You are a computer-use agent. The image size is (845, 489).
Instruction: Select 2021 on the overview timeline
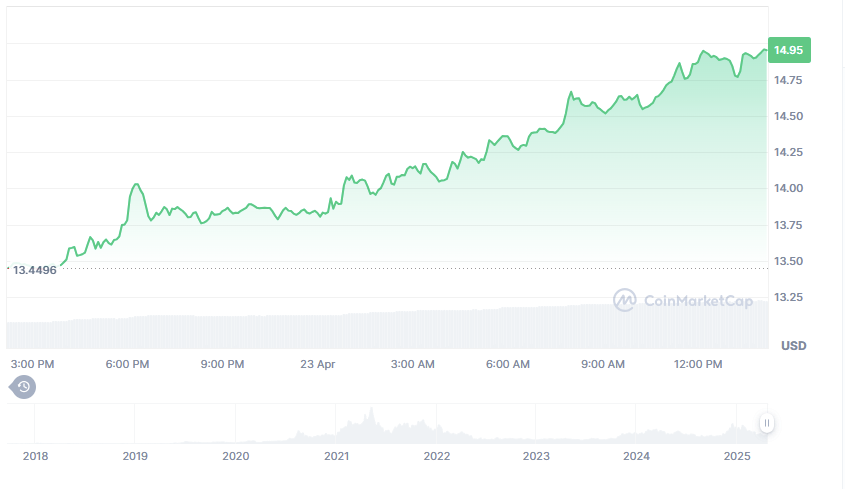[336, 457]
